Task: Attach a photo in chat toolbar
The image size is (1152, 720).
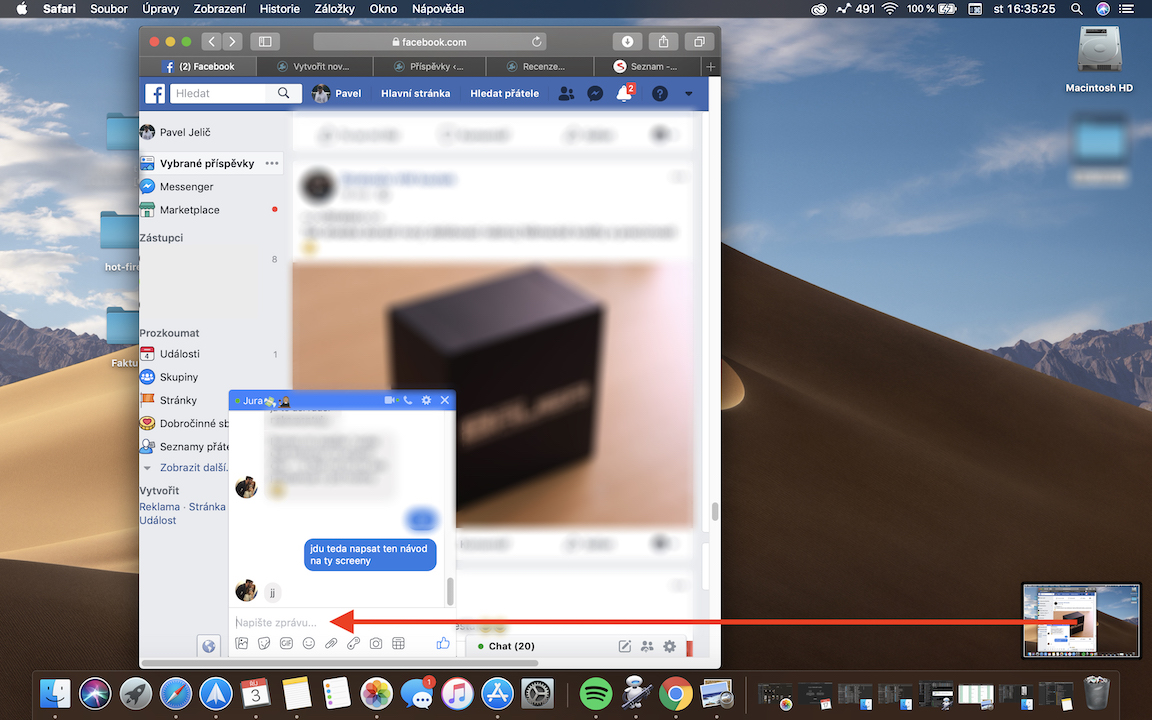Action: click(x=242, y=644)
